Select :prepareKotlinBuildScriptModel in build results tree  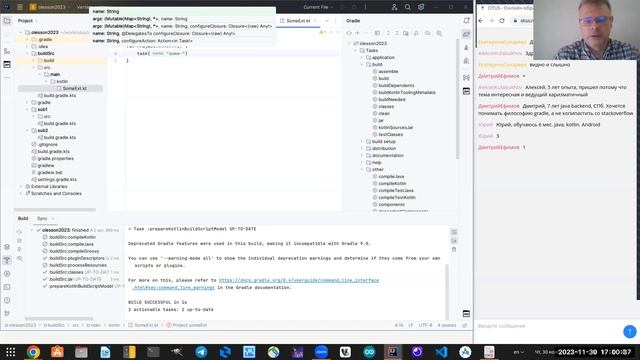[80, 286]
